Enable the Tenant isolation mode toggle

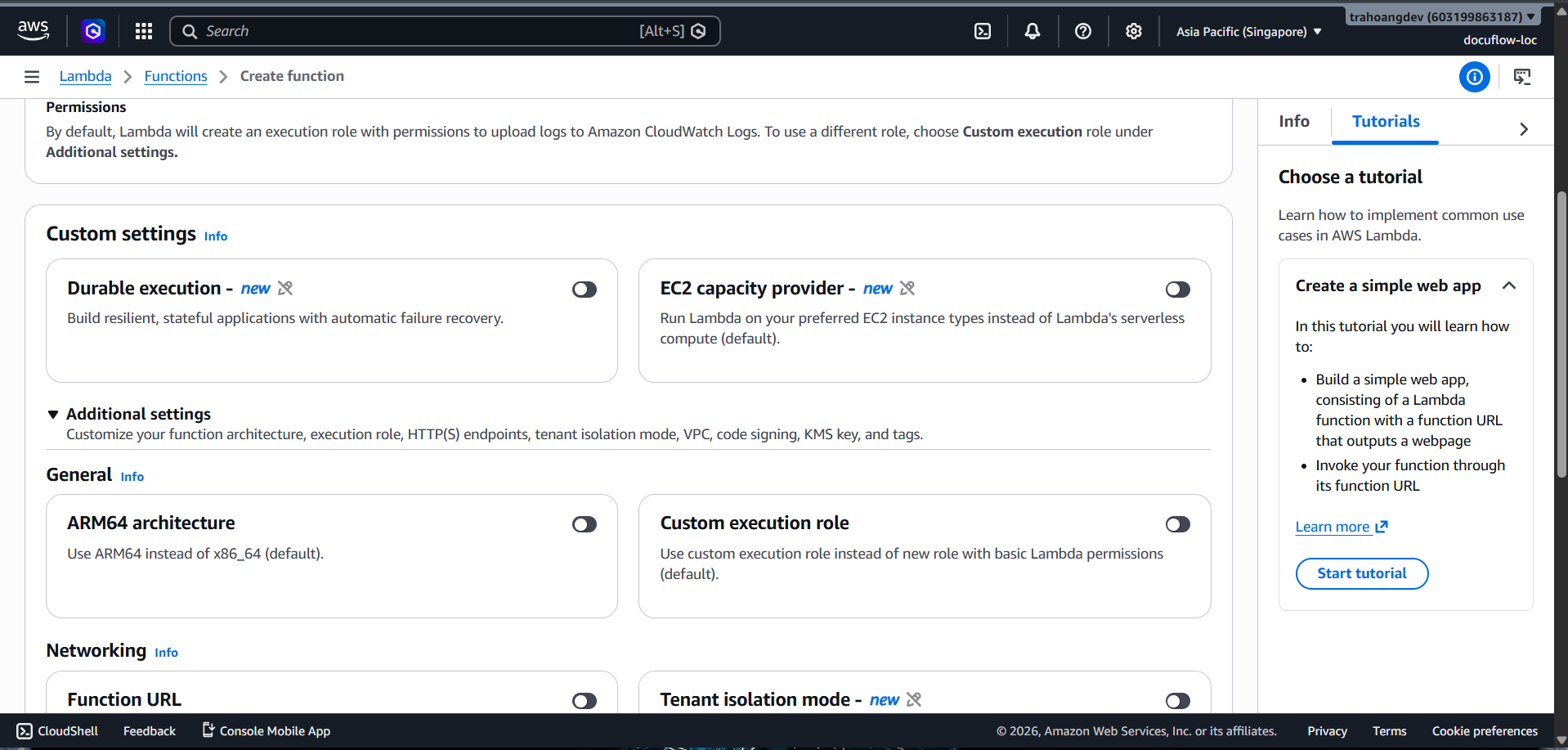[x=1178, y=701]
